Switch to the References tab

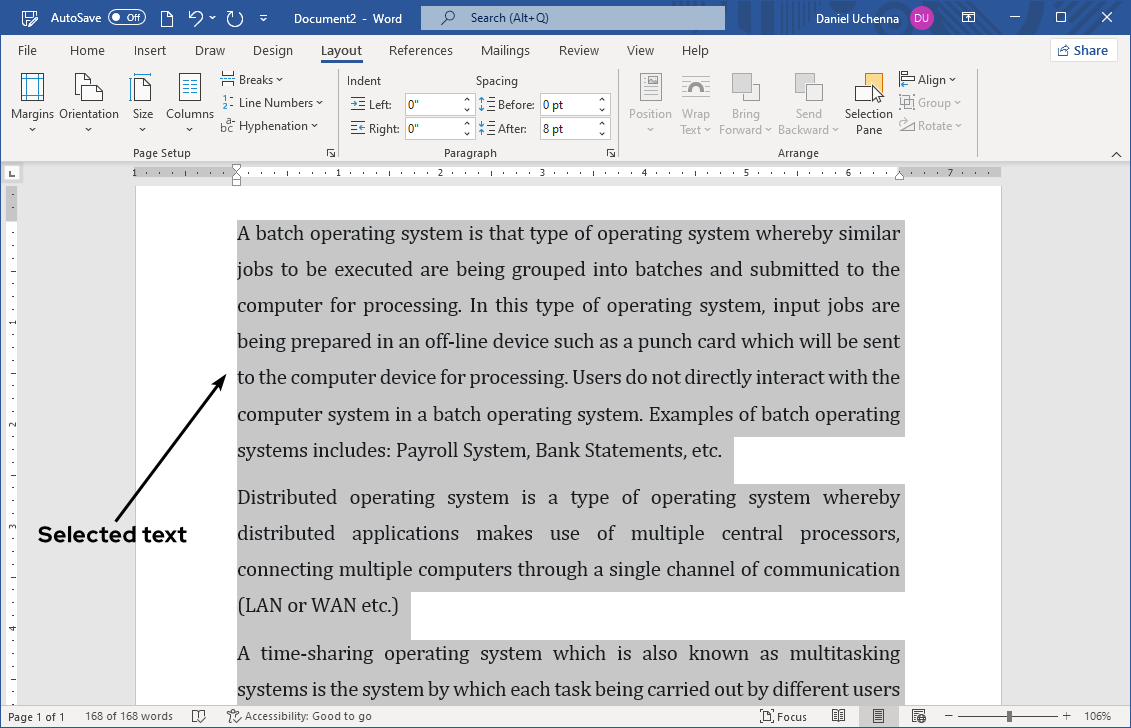point(421,50)
